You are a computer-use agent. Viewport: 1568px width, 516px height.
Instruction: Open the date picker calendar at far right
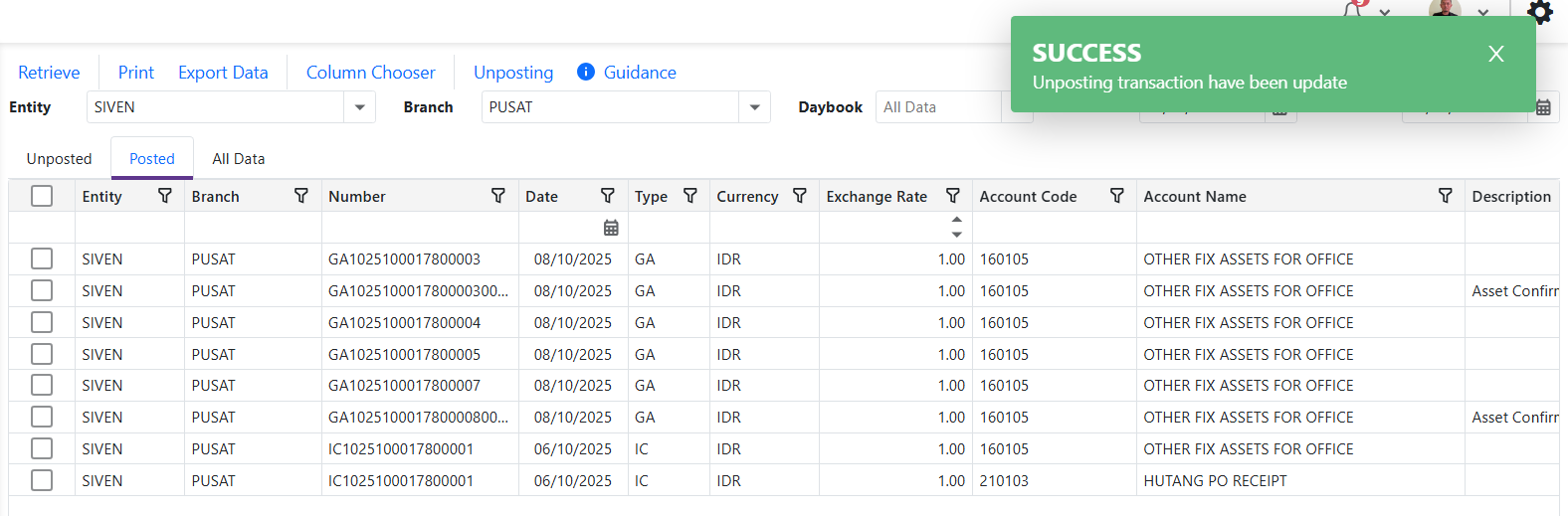click(x=1543, y=107)
